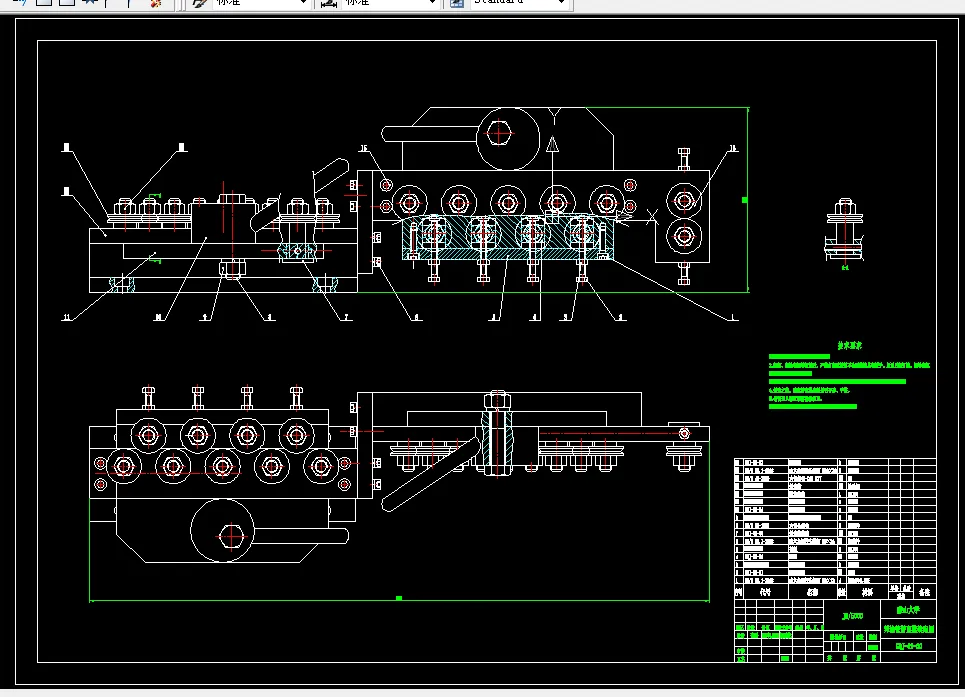Click the table style icon before Standard

click(x=457, y=3)
